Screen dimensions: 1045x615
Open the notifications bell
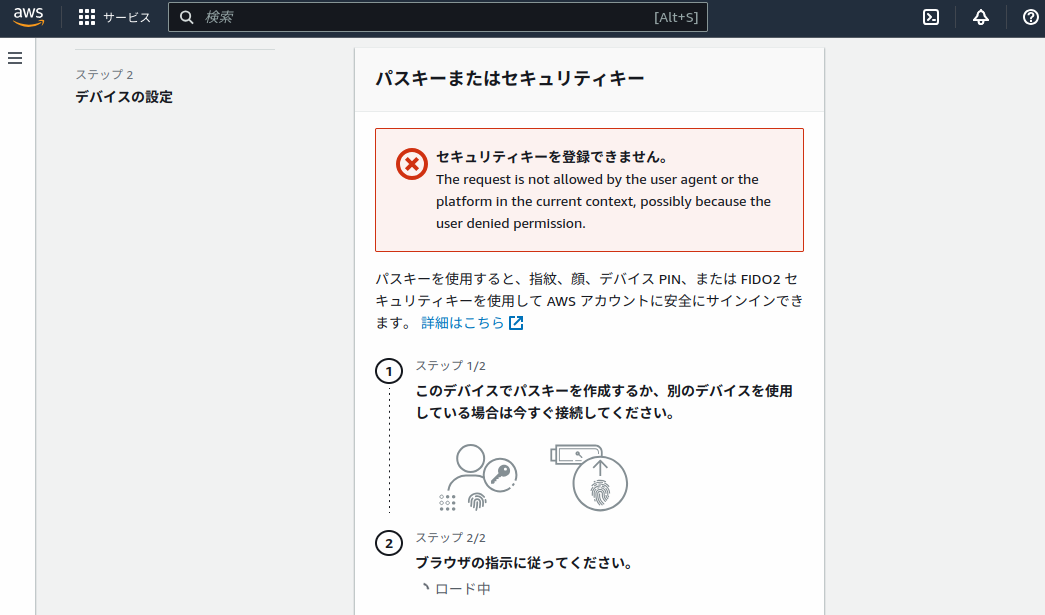981,17
